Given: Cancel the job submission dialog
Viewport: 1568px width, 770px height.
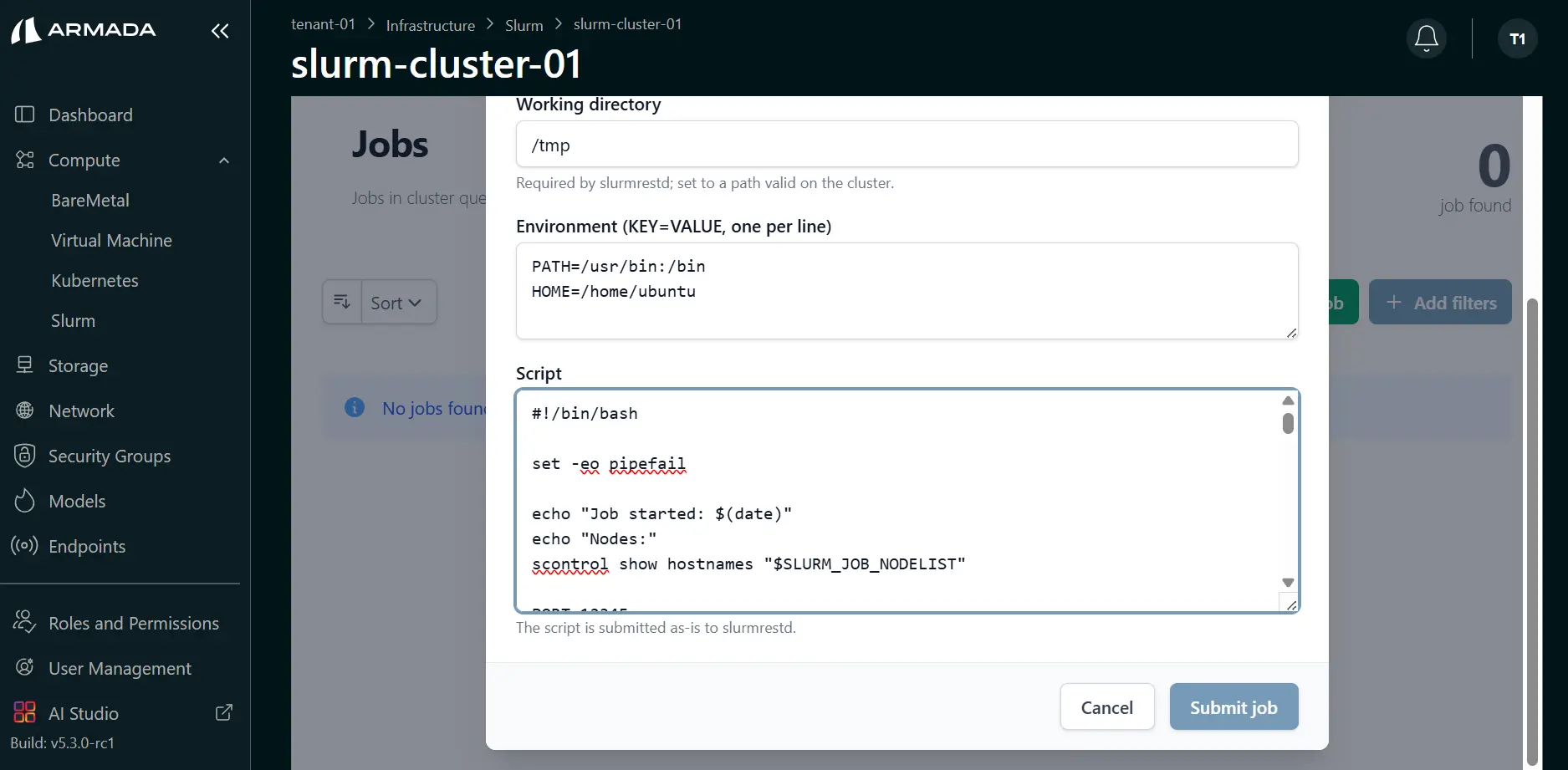Looking at the screenshot, I should click(1107, 707).
